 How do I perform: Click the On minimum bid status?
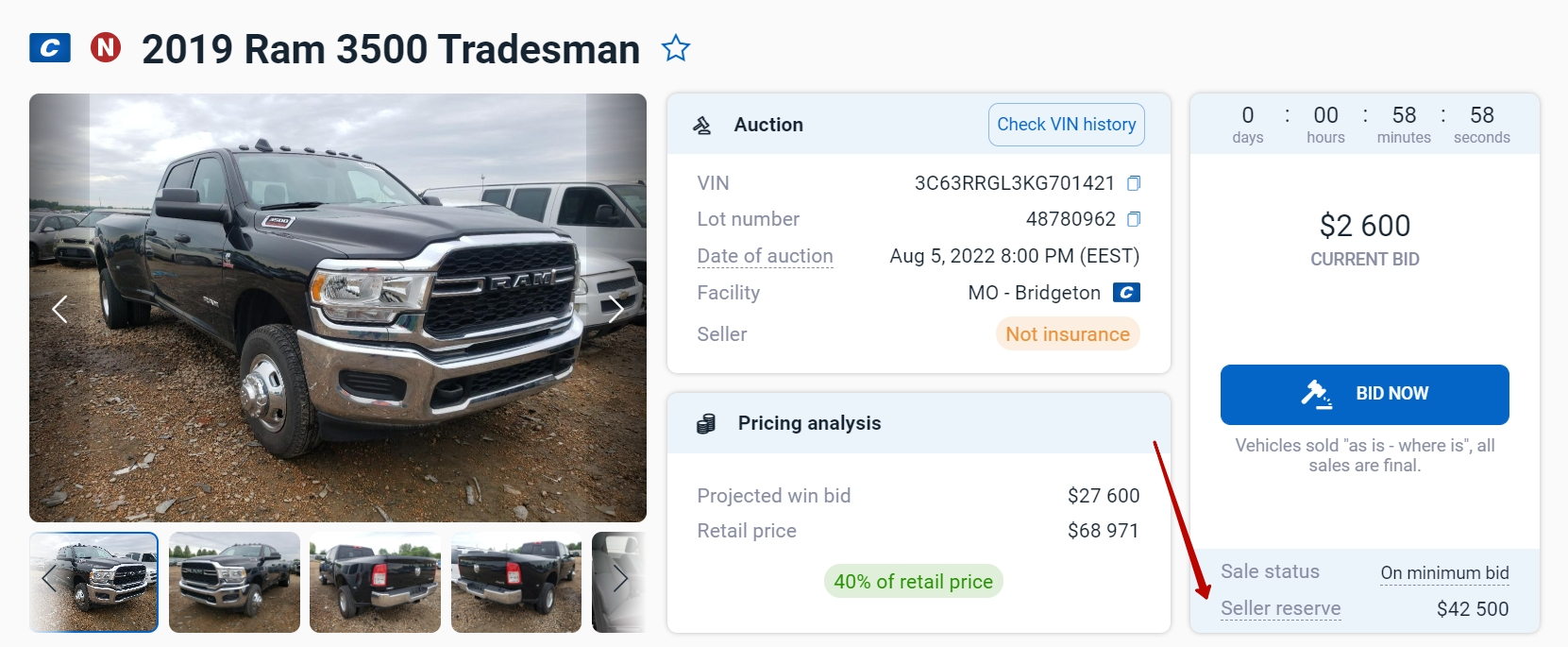[x=1444, y=572]
